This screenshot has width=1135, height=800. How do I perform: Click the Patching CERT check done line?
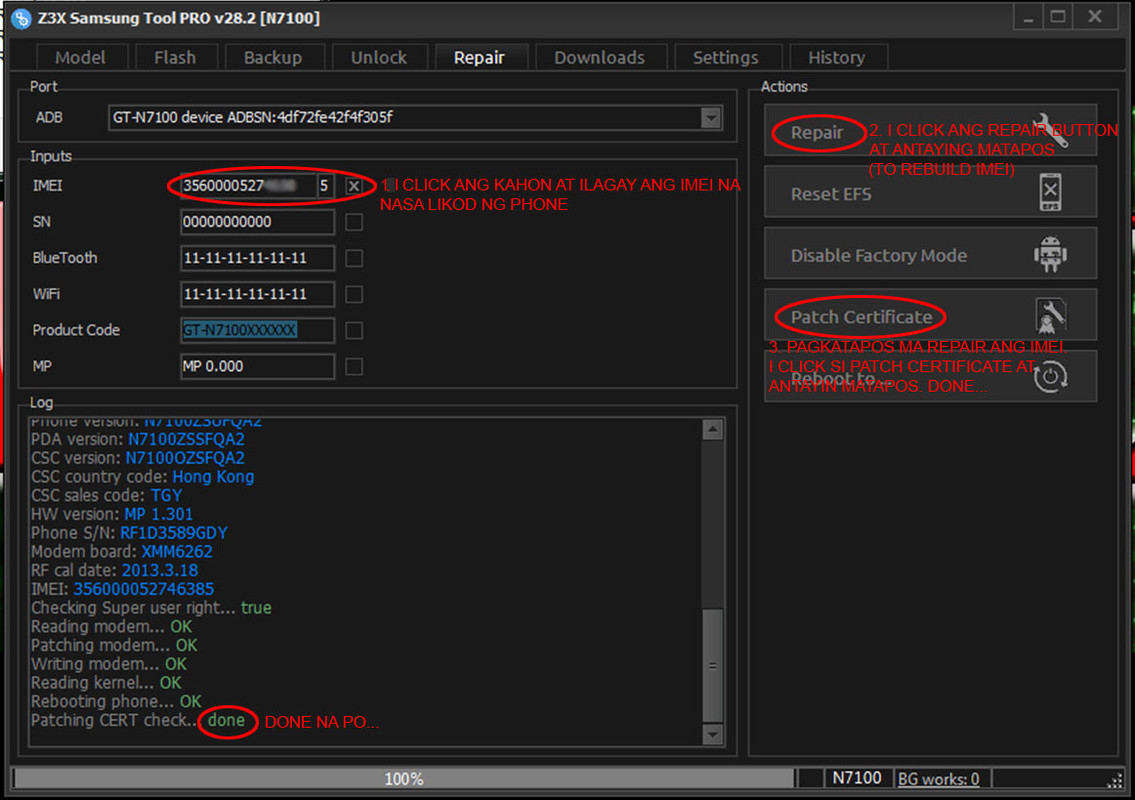point(138,720)
